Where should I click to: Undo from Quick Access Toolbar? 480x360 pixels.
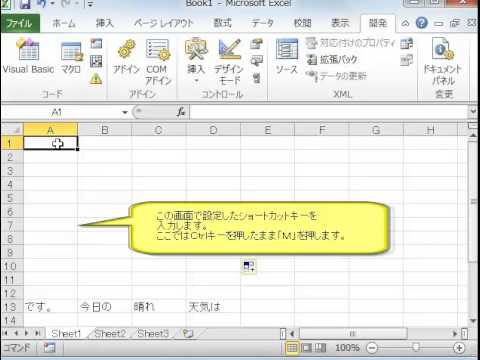pyautogui.click(x=42, y=4)
